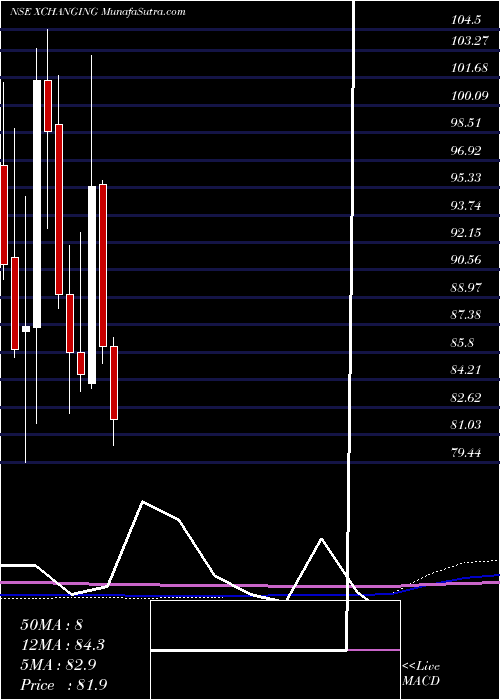Click the Price : 81.9 readout
This screenshot has height=700, width=500.
point(63,685)
